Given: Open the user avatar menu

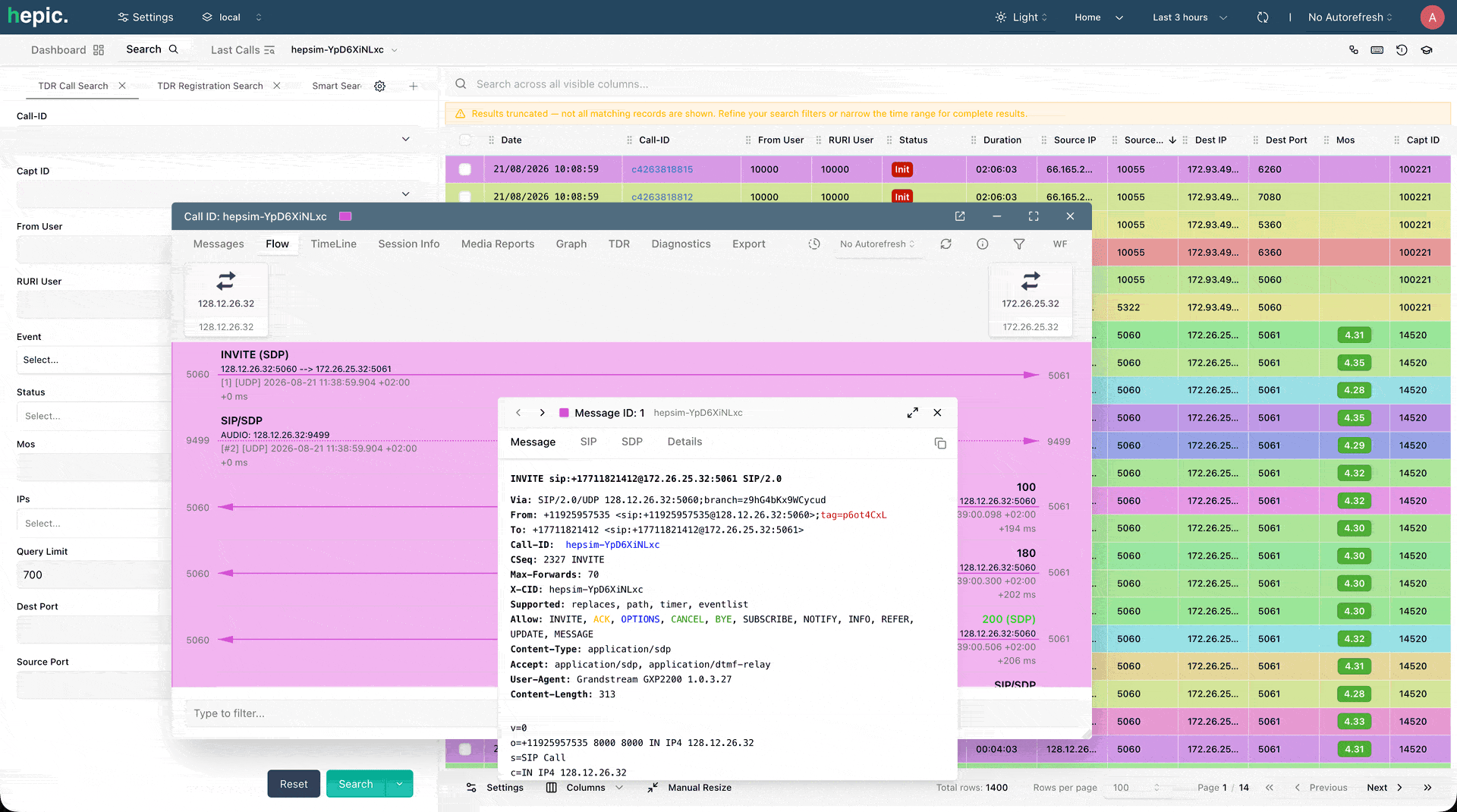Looking at the screenshot, I should tap(1432, 17).
